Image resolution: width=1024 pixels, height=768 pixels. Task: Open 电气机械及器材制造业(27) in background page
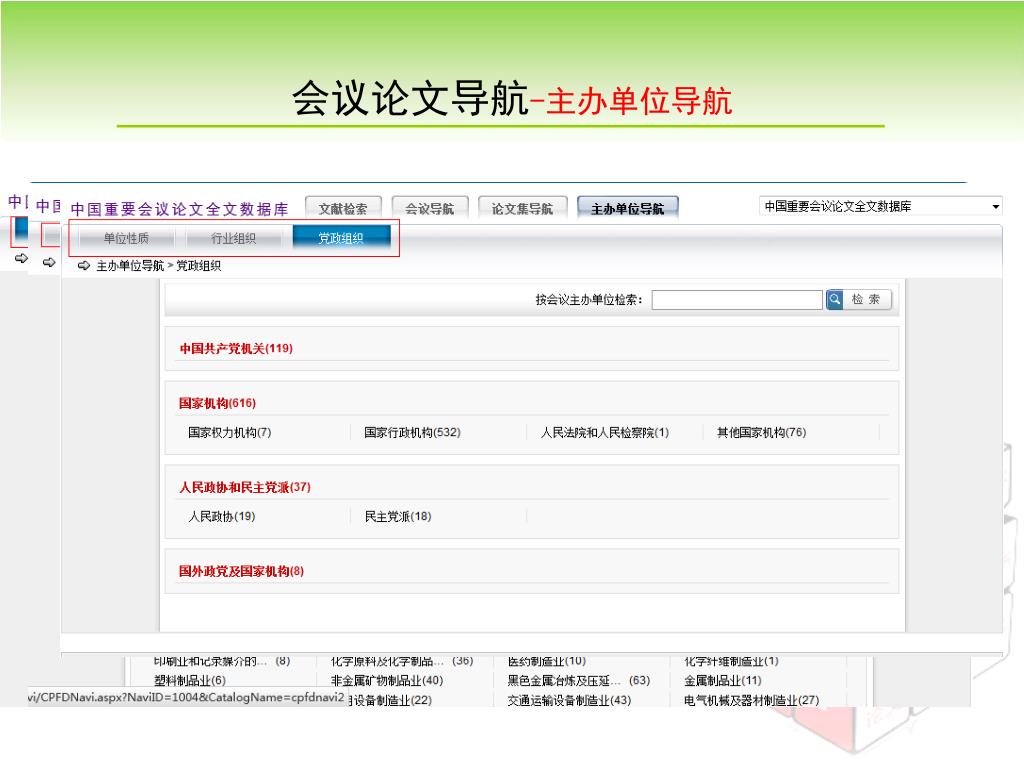coord(752,700)
